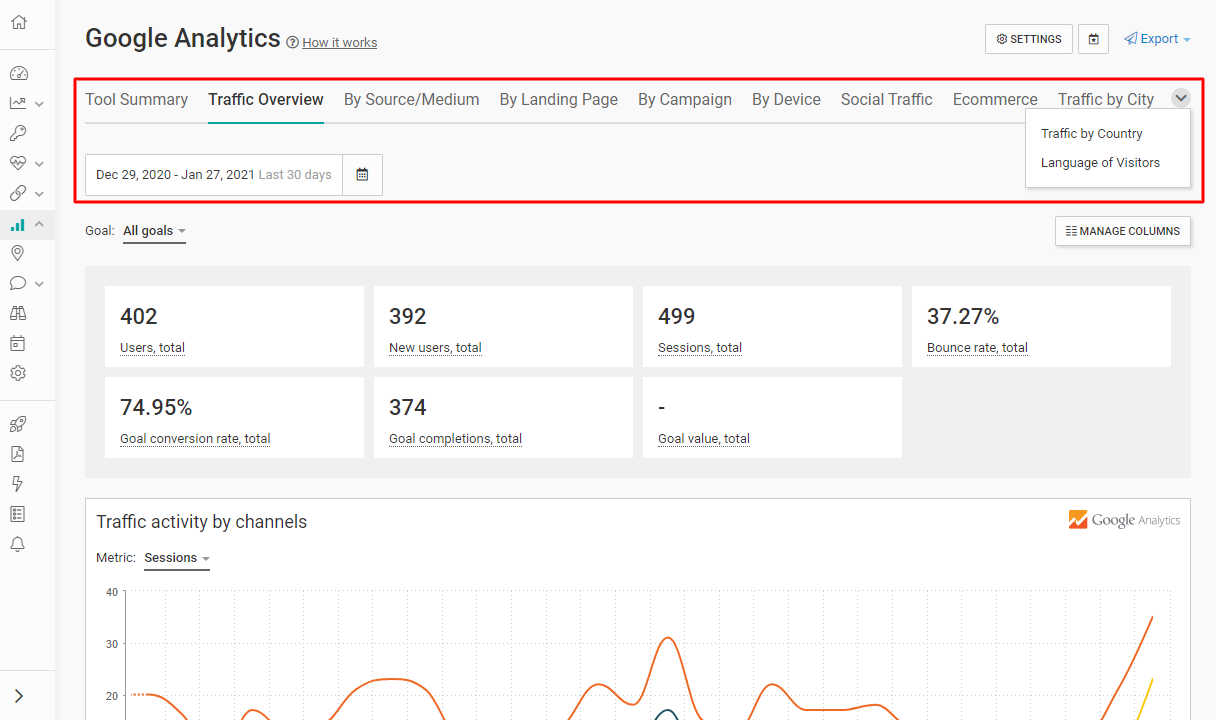
Task: Collapse the analytics sidebar chevron
Action: coord(39,224)
